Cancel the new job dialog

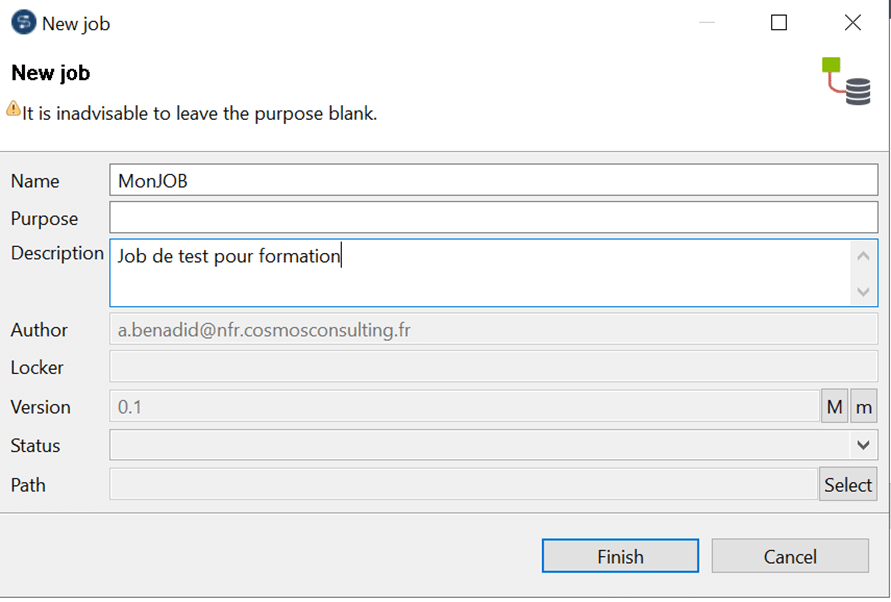click(x=790, y=556)
